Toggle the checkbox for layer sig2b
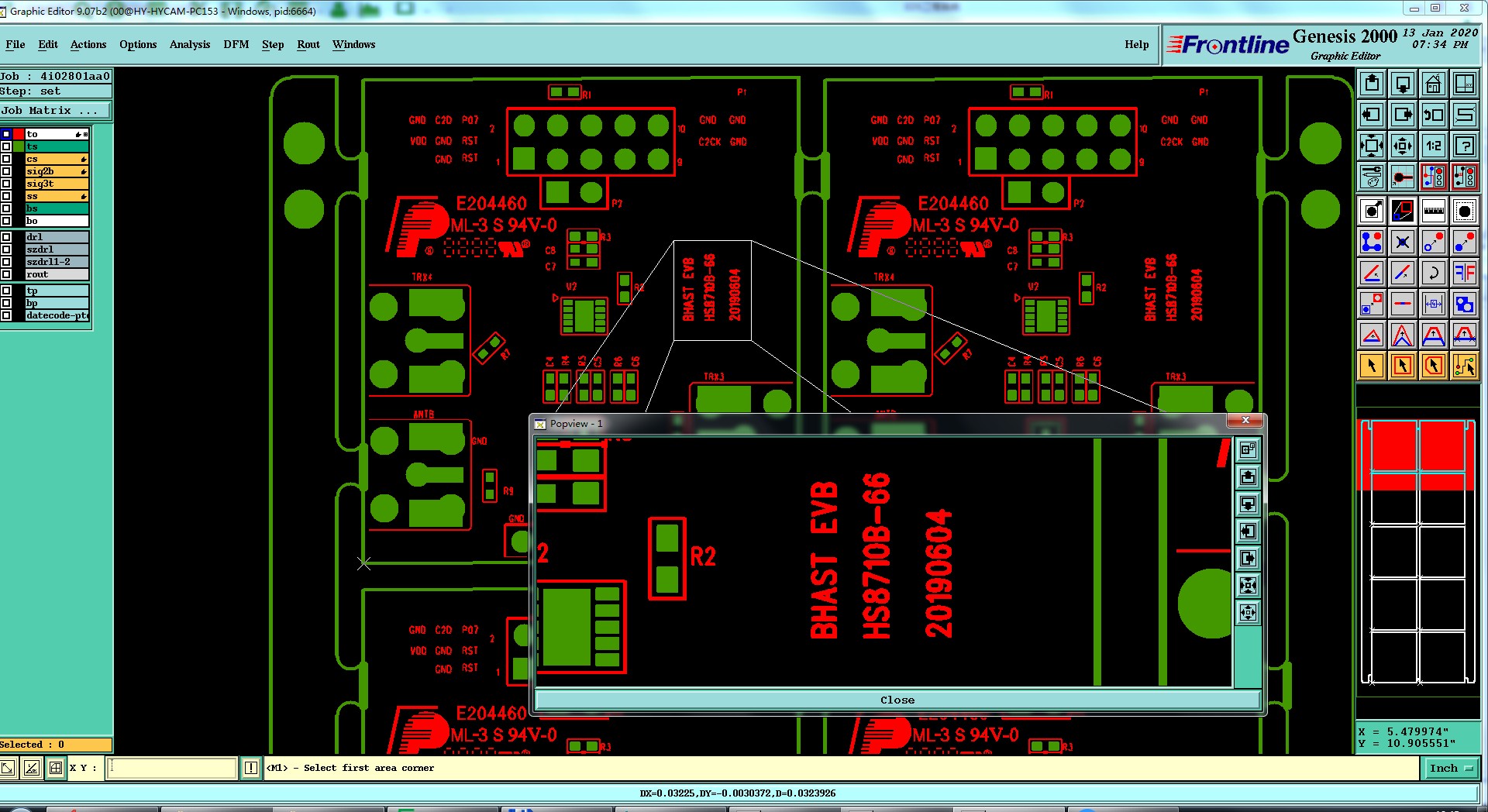The width and height of the screenshot is (1488, 812). (6, 171)
